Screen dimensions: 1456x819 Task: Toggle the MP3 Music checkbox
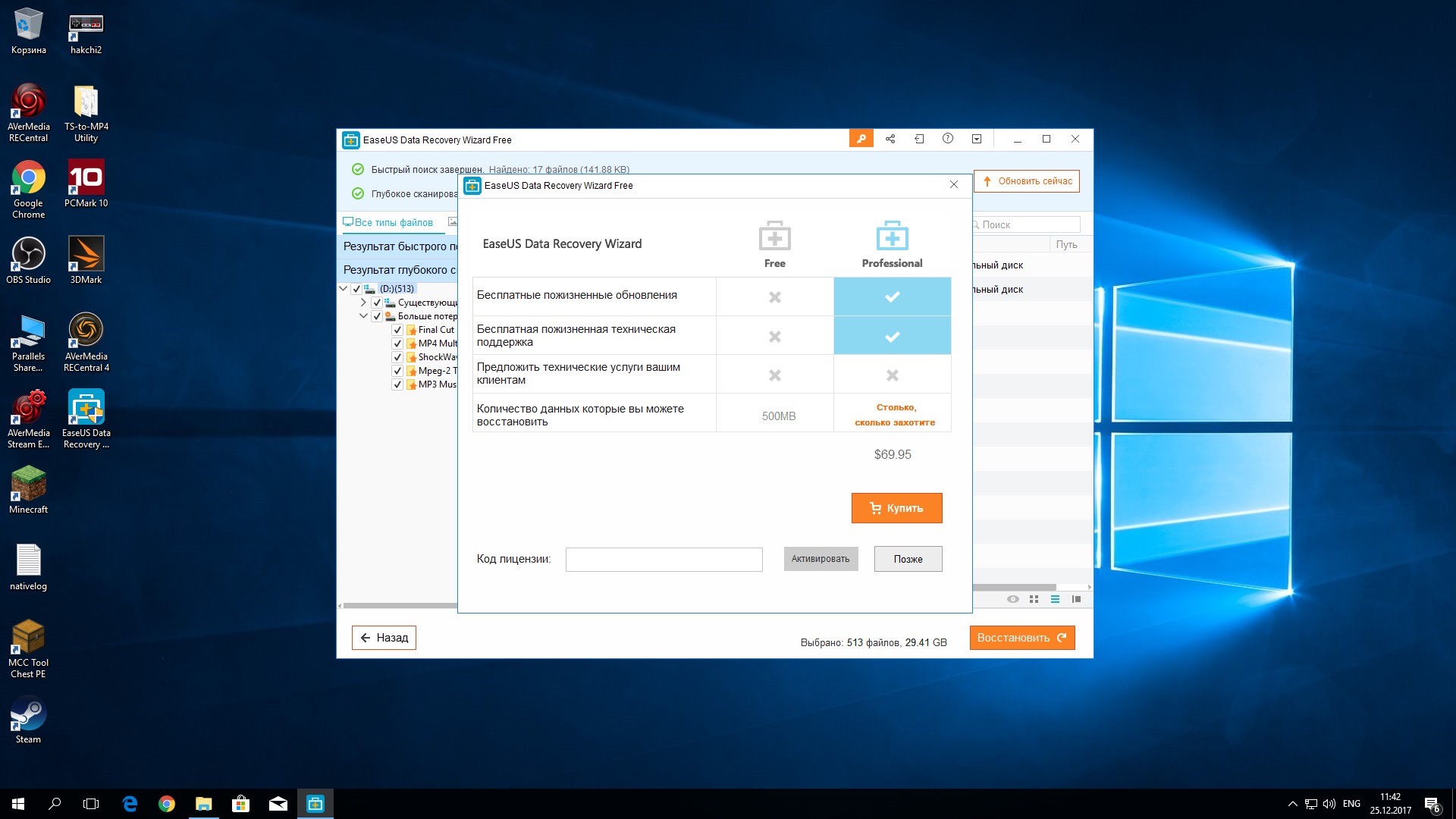click(397, 384)
